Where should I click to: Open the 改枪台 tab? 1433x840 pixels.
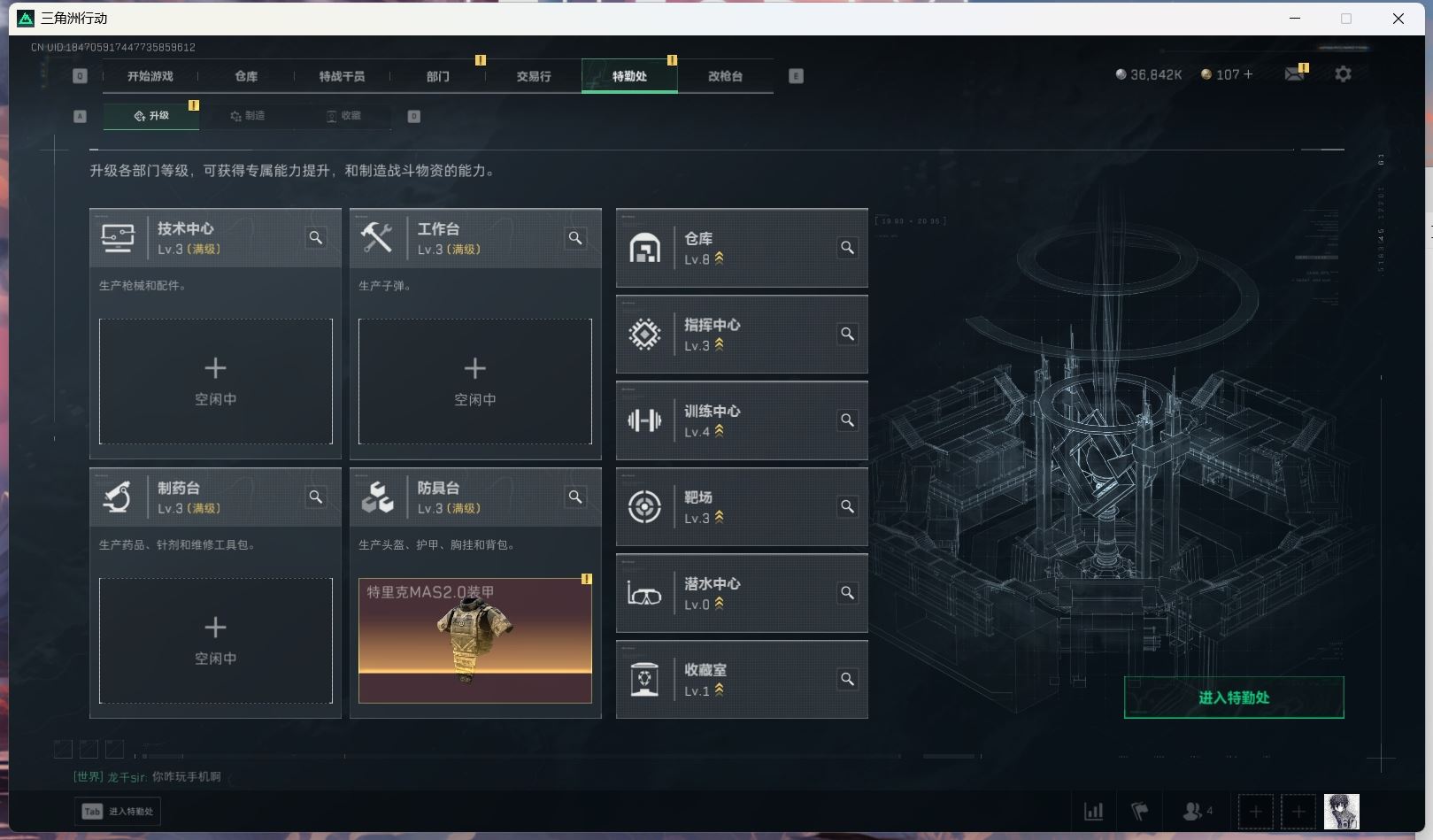click(725, 76)
